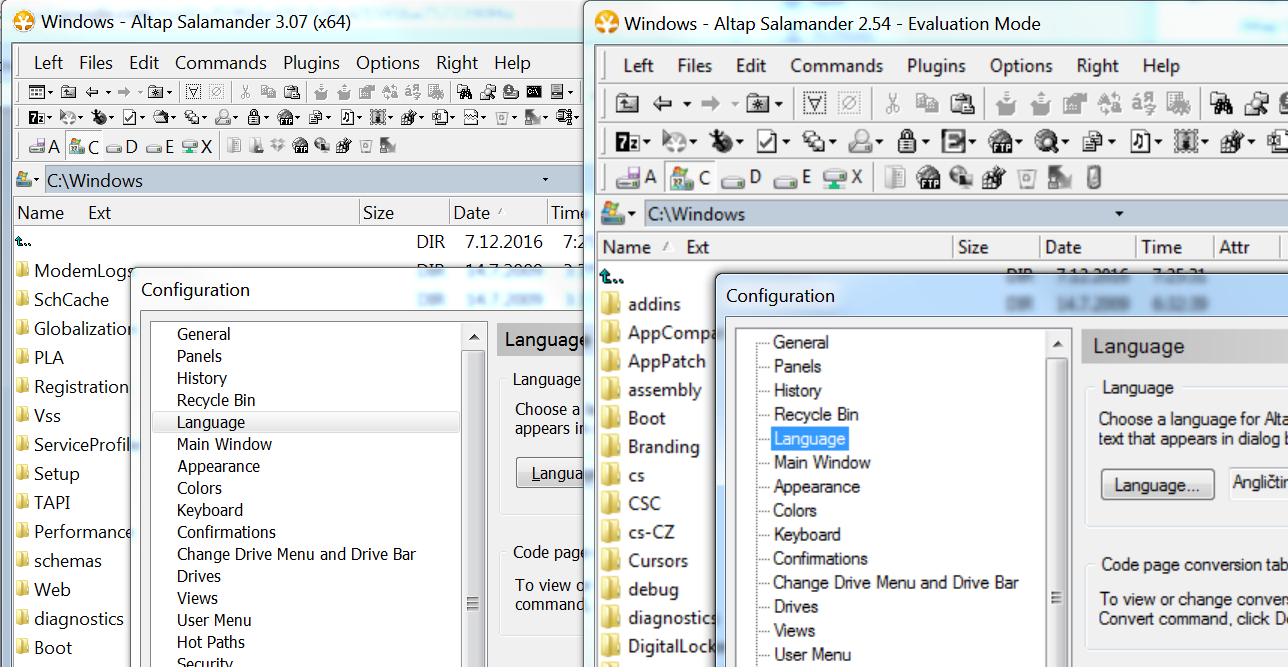Open path history dropdown in 3.07 window
The height and width of the screenshot is (667, 1288).
coord(545,180)
